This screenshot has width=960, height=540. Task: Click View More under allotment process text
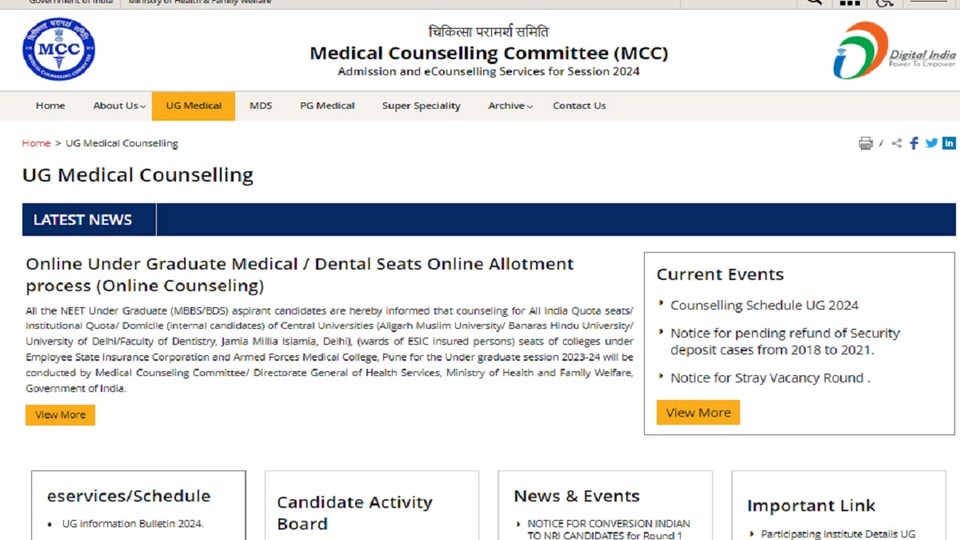(x=60, y=415)
